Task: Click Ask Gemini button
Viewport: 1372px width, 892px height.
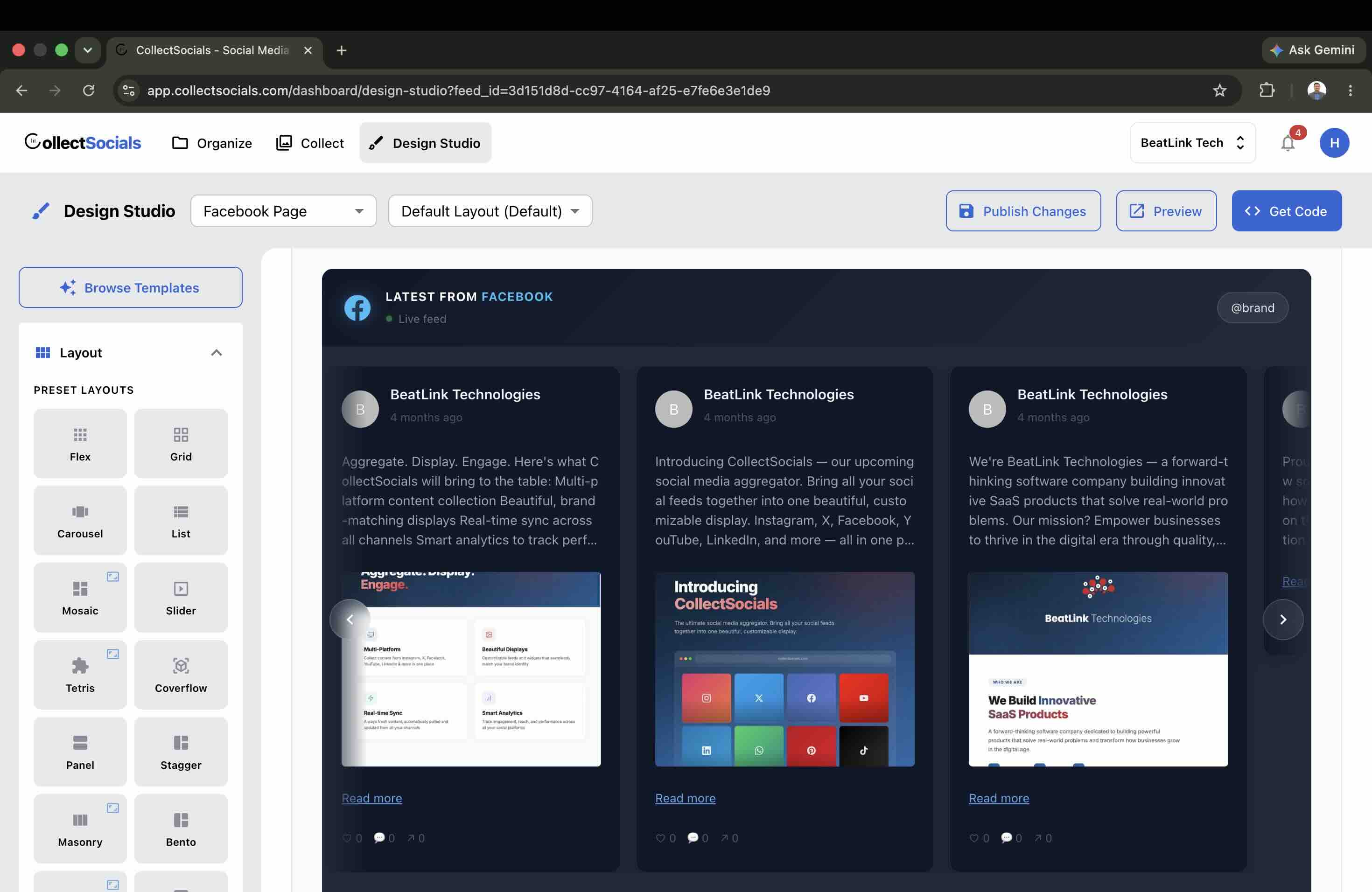Action: pyautogui.click(x=1313, y=50)
